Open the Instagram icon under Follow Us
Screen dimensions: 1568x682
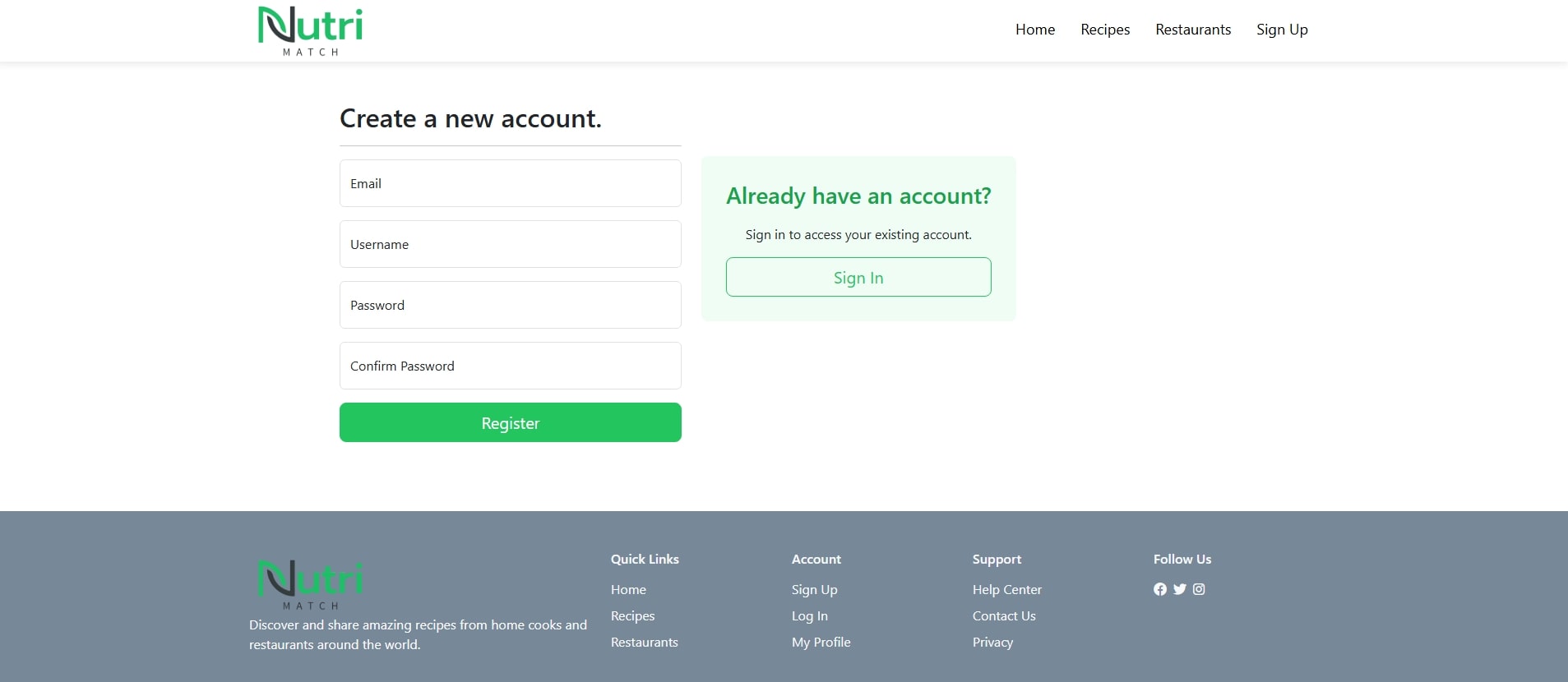tap(1199, 589)
